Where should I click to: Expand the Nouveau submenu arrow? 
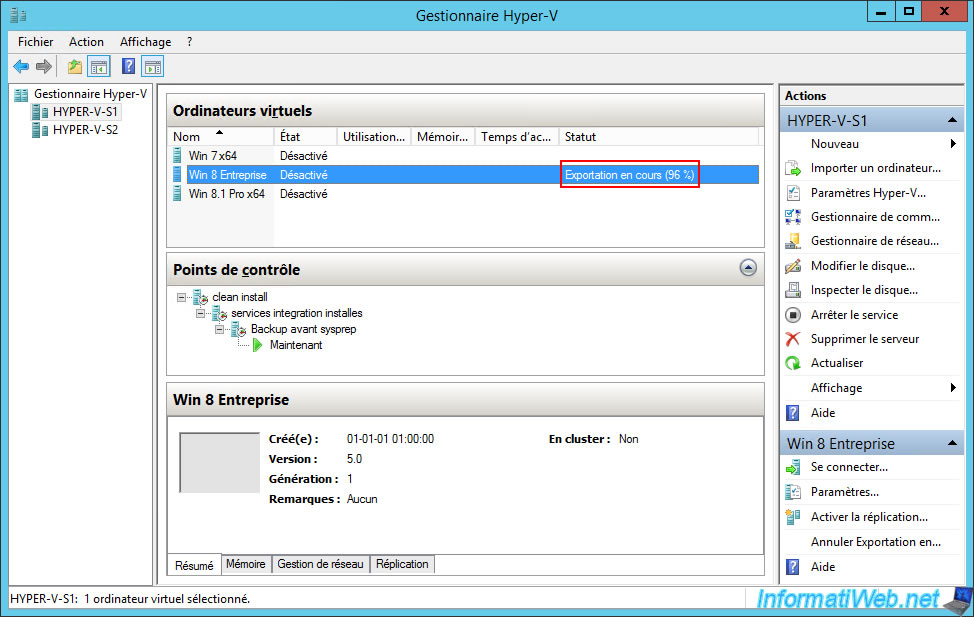[x=953, y=144]
